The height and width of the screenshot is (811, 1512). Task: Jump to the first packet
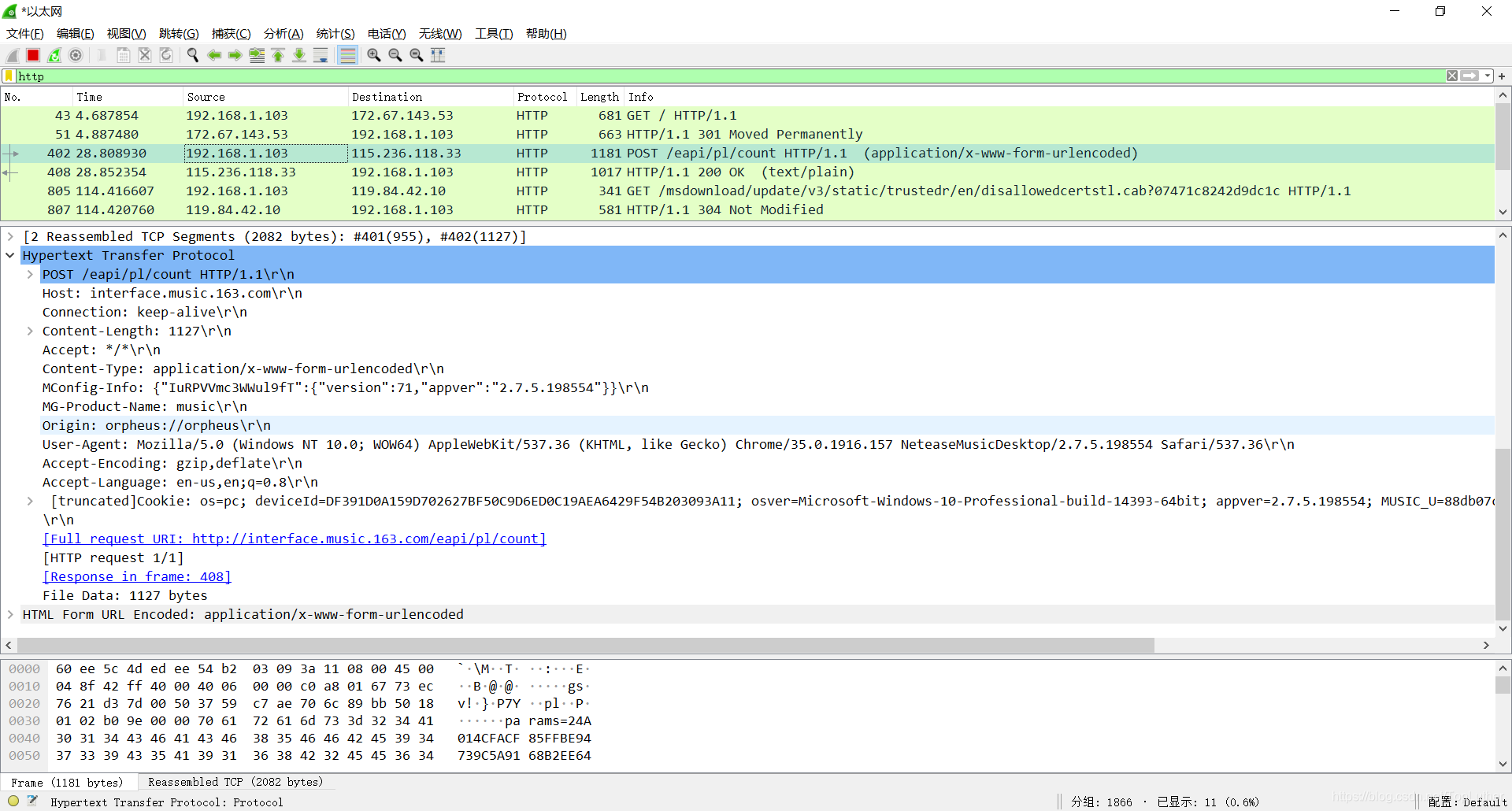278,55
